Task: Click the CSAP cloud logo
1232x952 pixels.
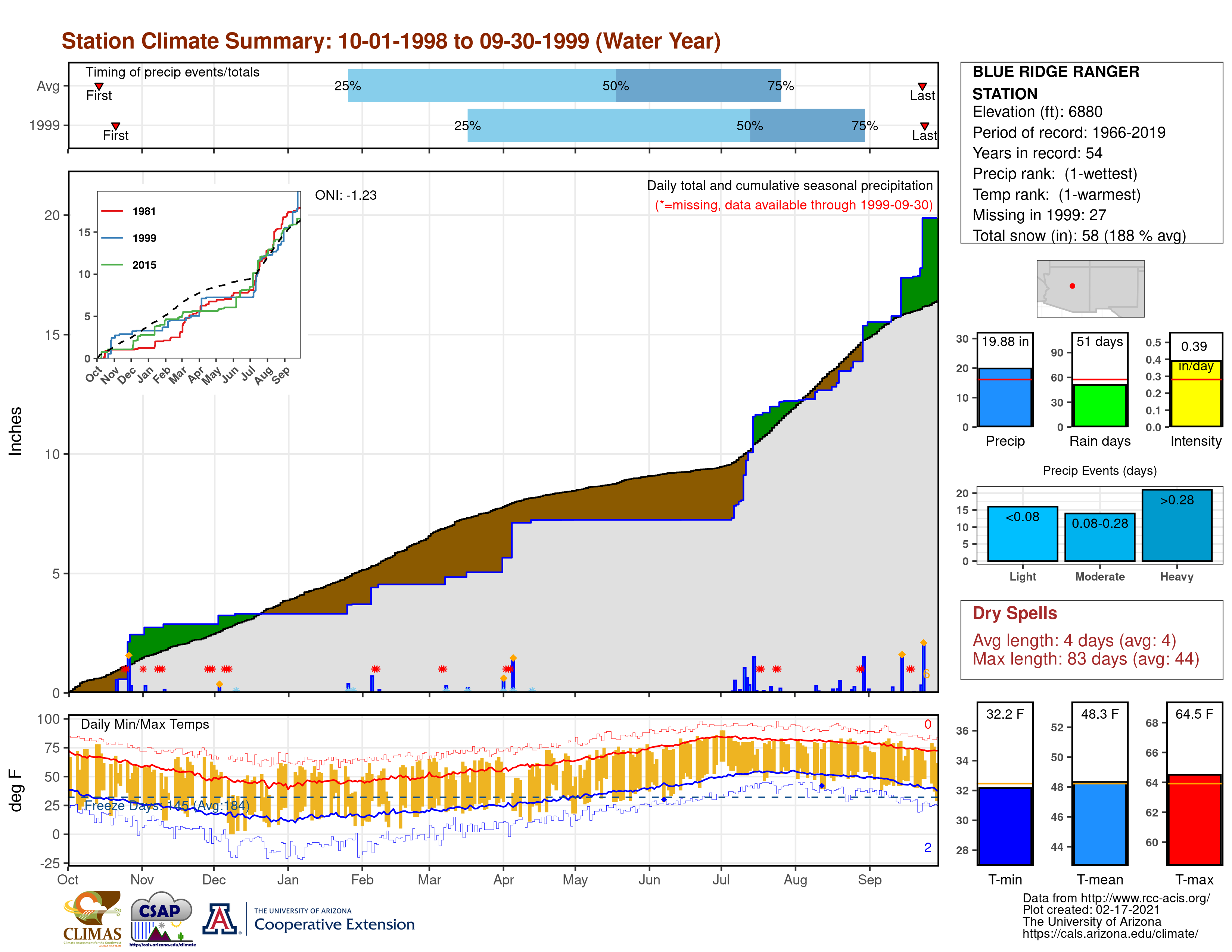Action: point(162,918)
